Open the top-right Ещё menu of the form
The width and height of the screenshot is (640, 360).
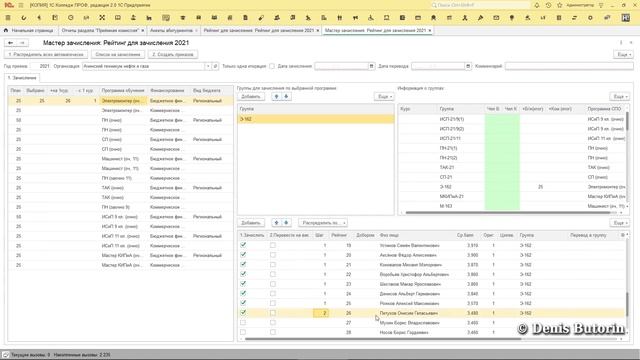tap(623, 54)
